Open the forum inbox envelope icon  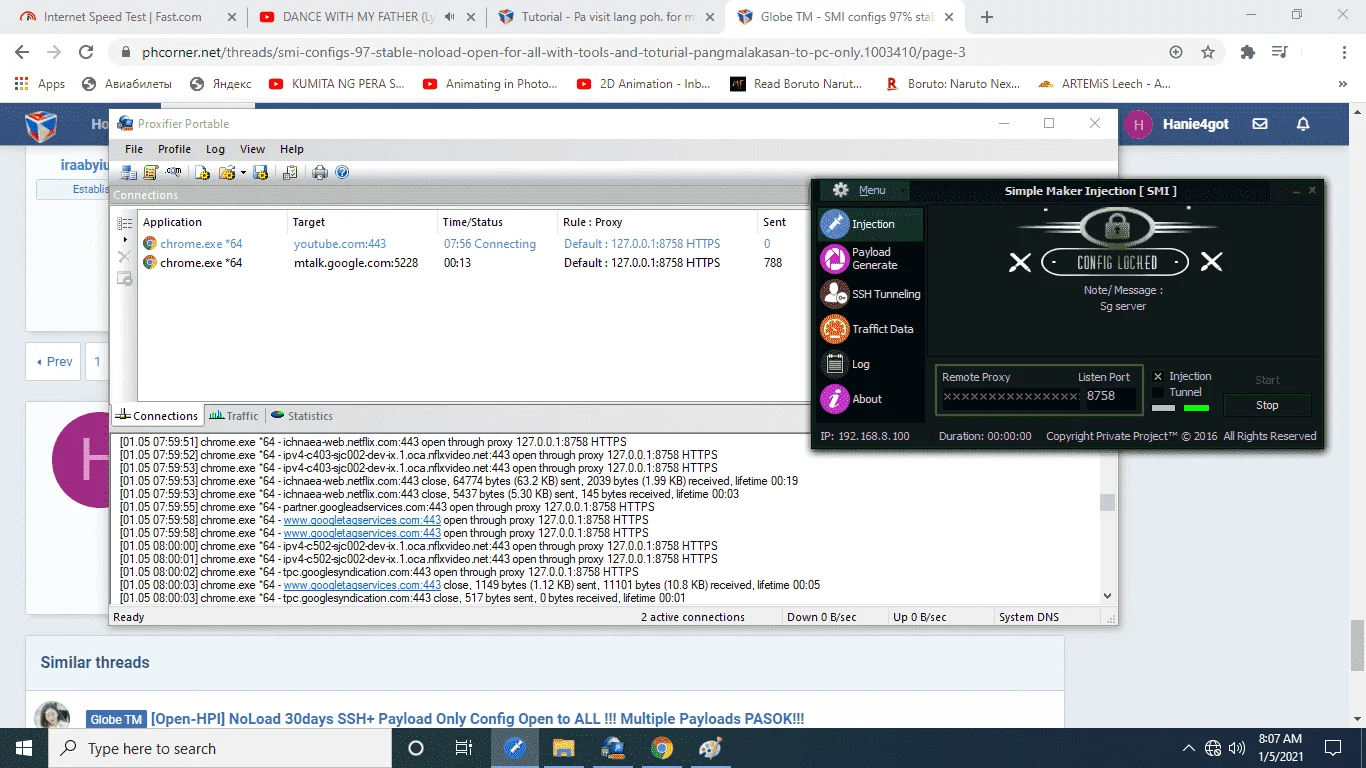(1260, 125)
